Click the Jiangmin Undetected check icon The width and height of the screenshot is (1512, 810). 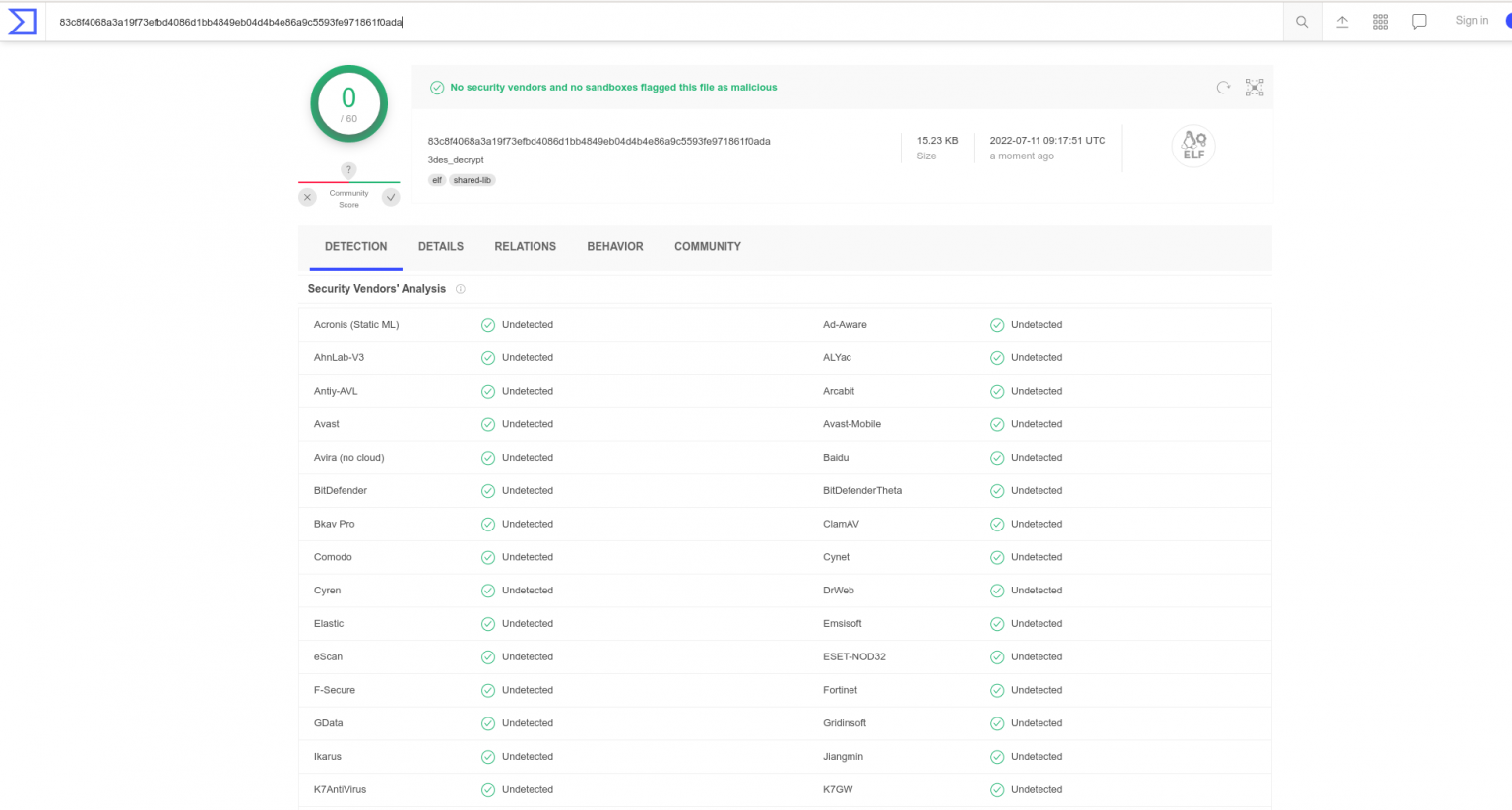[997, 757]
